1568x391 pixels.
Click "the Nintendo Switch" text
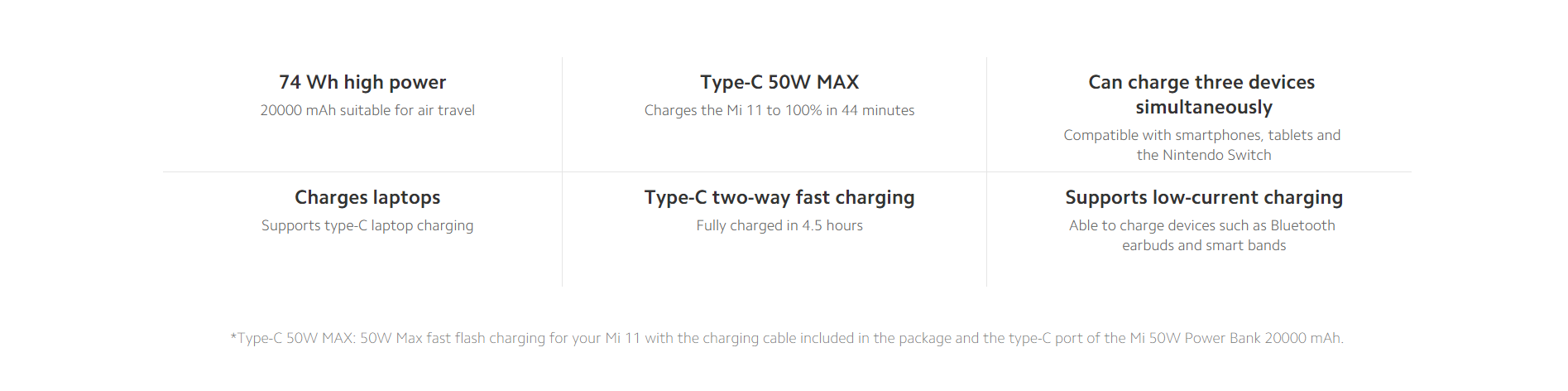point(1204,155)
